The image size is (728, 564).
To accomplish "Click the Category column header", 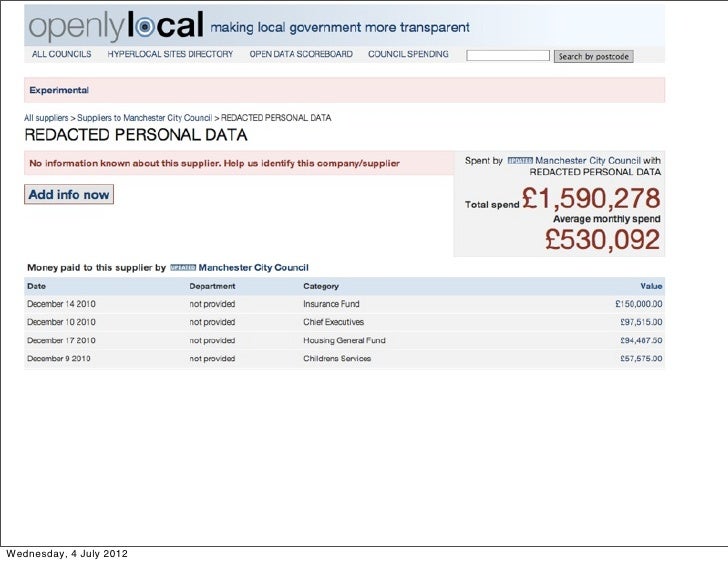I will [x=321, y=286].
